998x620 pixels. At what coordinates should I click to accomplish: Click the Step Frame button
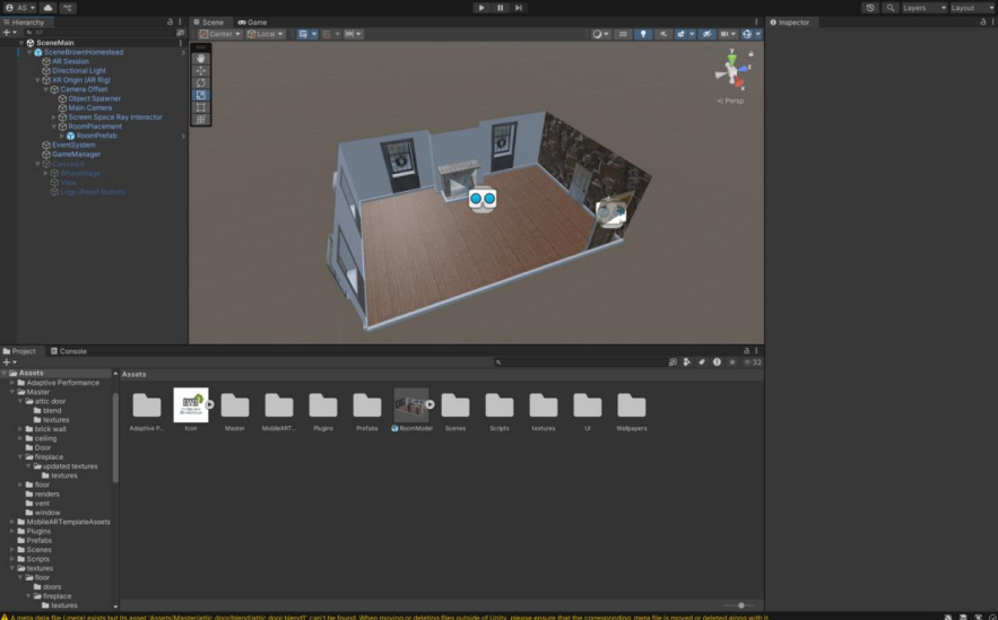[x=517, y=7]
